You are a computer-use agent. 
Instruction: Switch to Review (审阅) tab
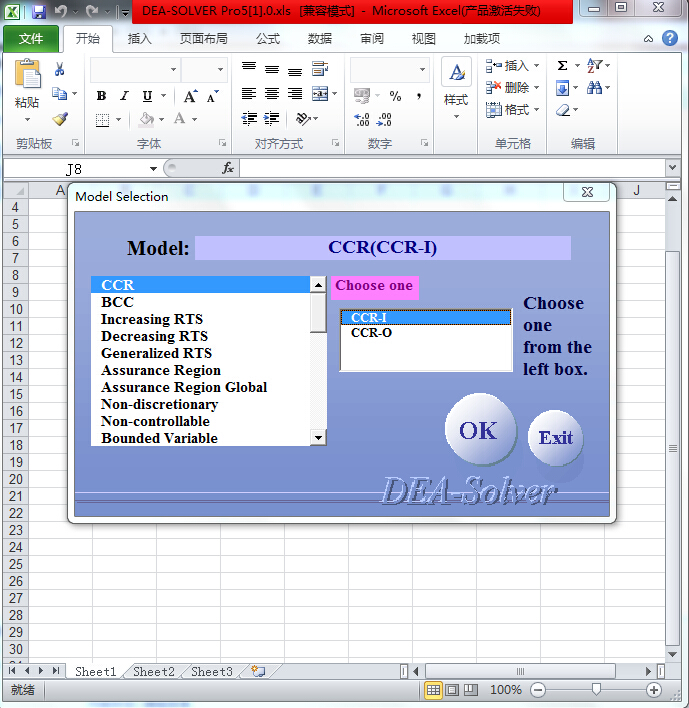(x=372, y=39)
